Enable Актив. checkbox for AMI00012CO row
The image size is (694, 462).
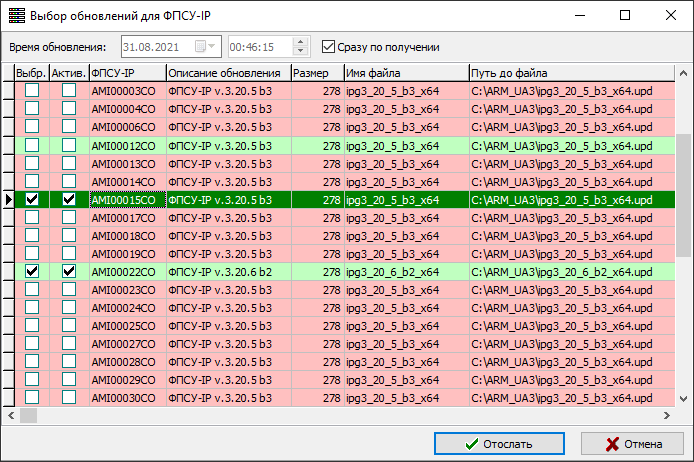pos(68,146)
